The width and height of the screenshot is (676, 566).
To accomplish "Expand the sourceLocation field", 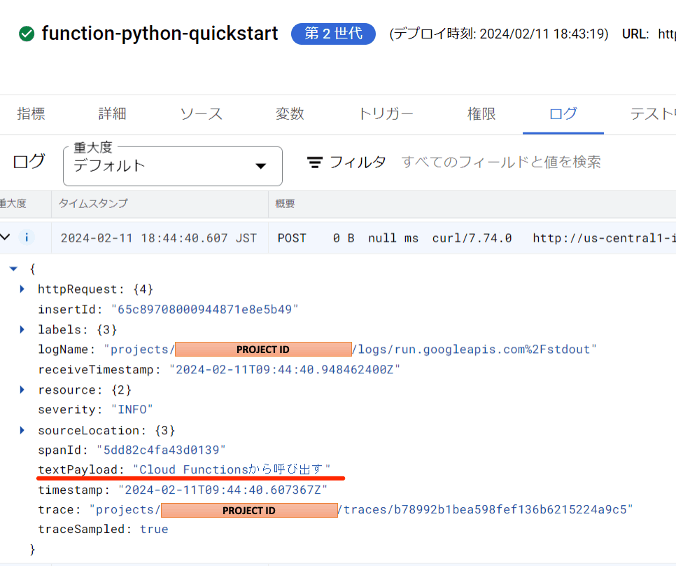I will pos(22,430).
